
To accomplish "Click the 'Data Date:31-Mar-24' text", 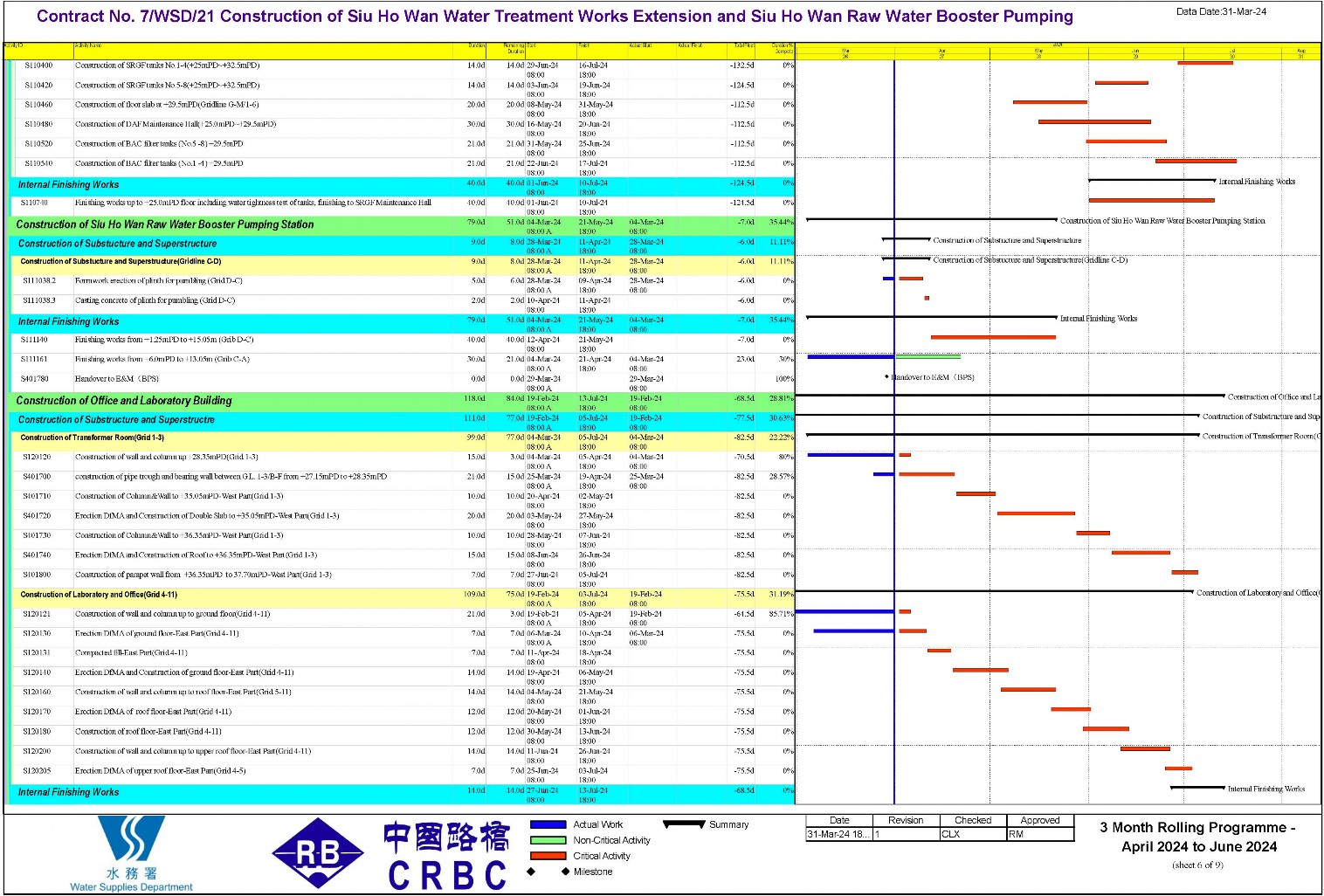I will pos(1221,11).
